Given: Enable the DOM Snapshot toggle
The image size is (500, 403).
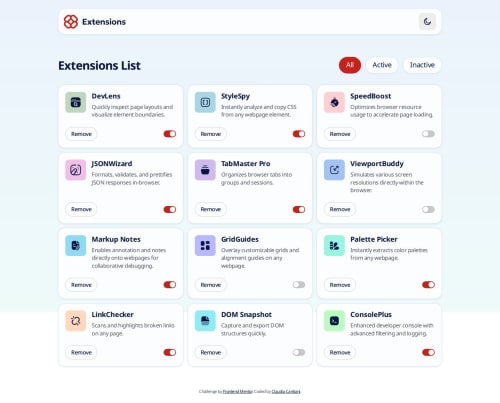Looking at the screenshot, I should click(x=299, y=352).
